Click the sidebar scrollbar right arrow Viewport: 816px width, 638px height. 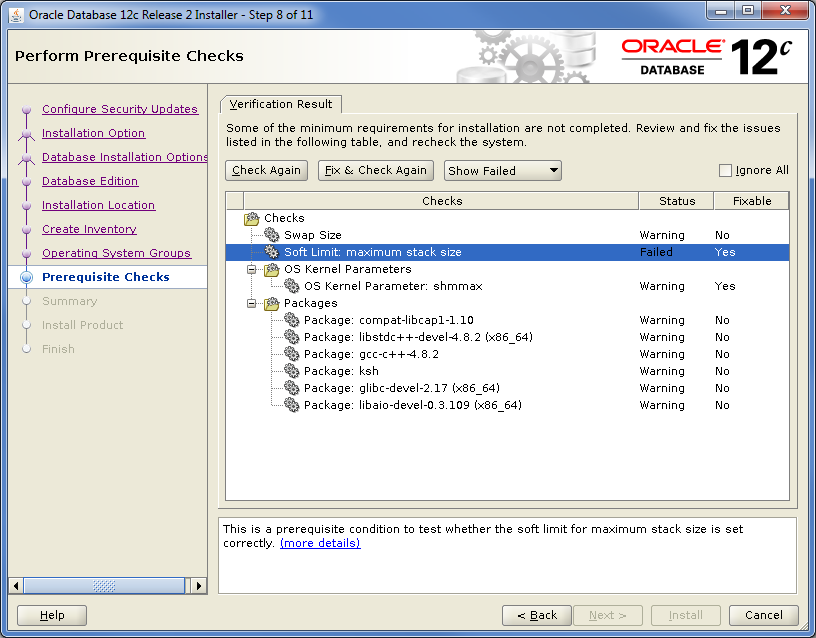click(x=198, y=586)
